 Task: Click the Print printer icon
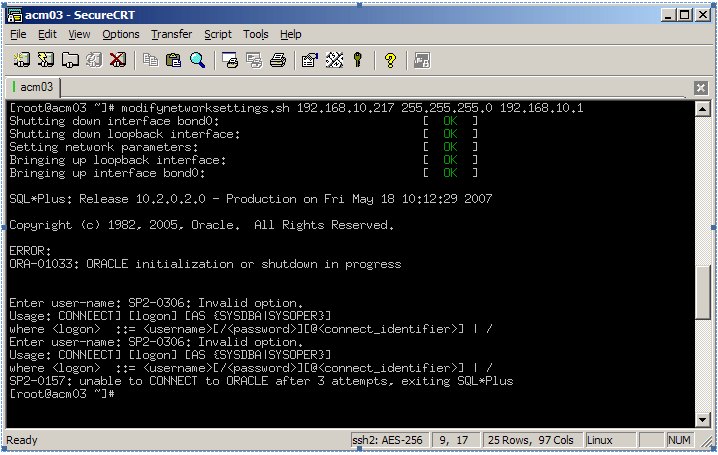pyautogui.click(x=278, y=60)
